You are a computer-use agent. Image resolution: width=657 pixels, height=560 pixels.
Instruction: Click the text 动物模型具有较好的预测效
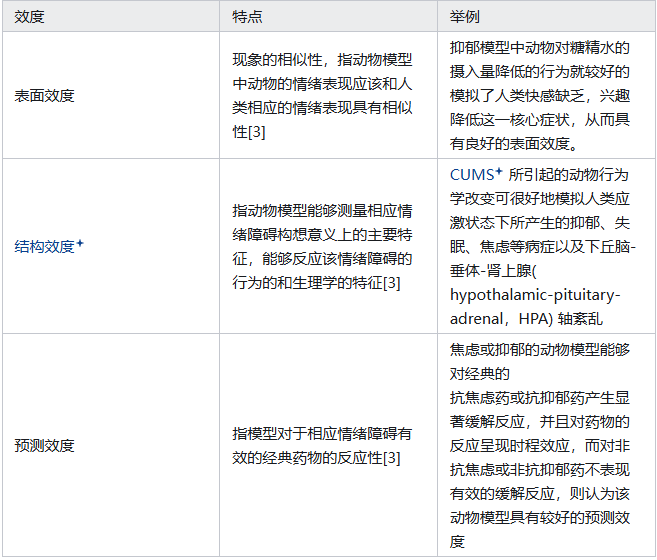point(540,518)
